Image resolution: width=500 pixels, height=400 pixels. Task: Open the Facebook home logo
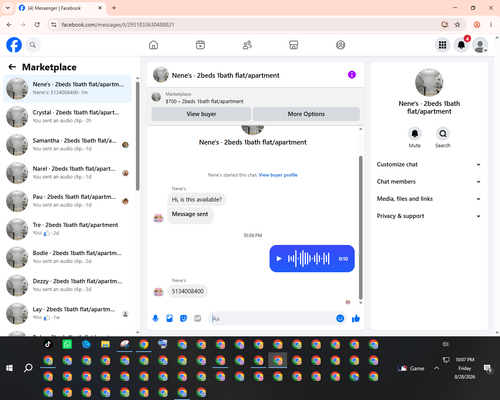[14, 45]
